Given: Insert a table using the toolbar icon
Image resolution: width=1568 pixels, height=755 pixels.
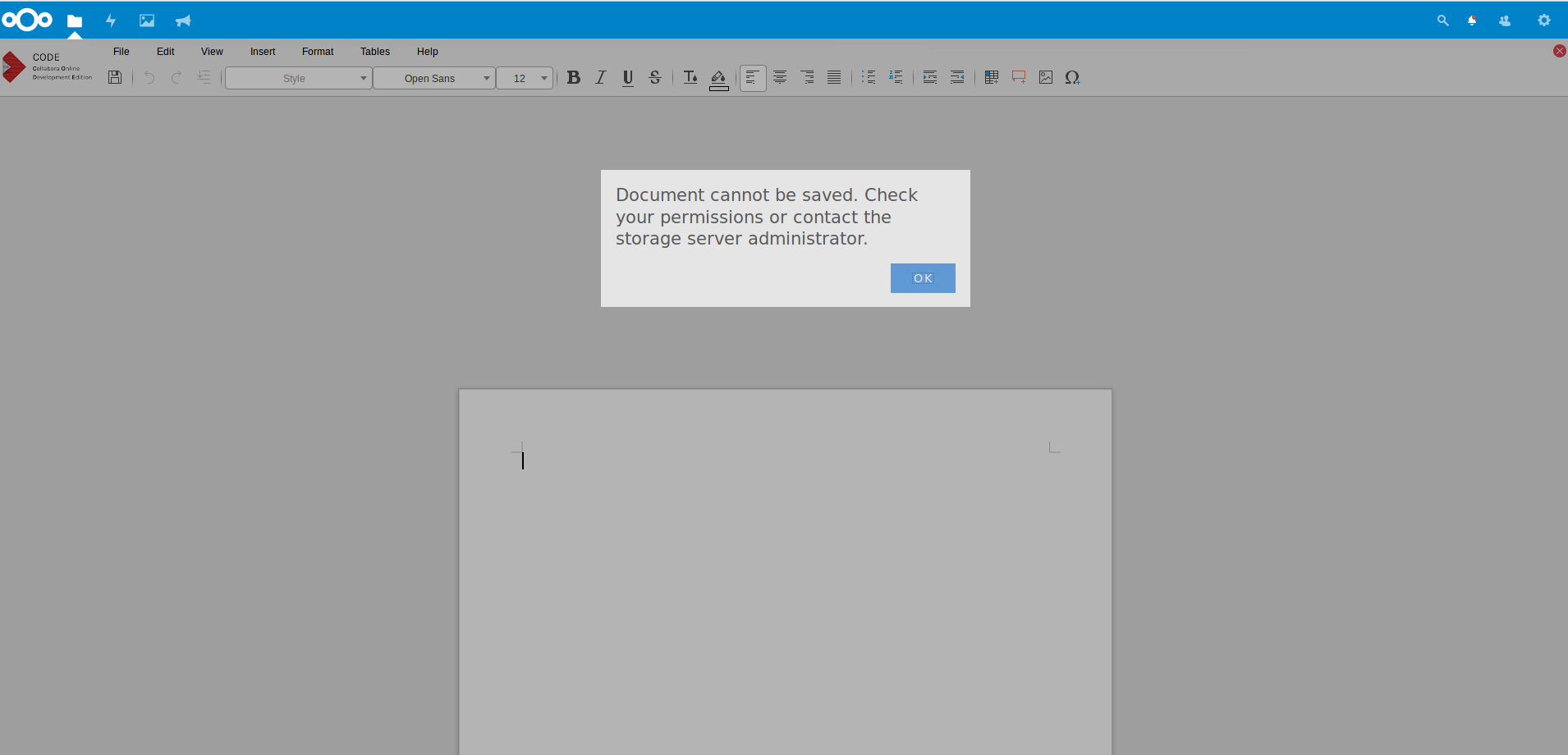Looking at the screenshot, I should [x=991, y=77].
